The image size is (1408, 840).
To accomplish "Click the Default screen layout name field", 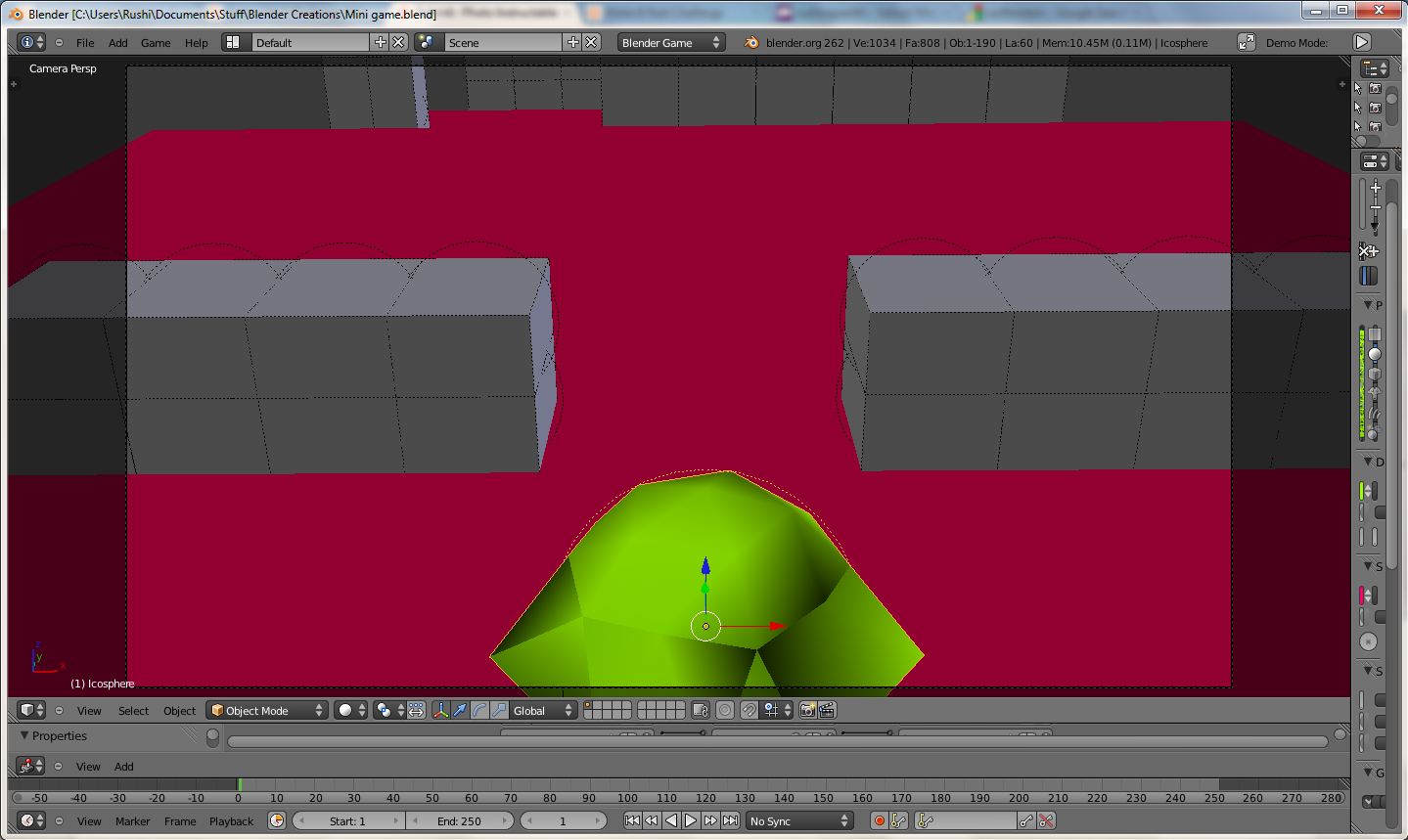I will tap(308, 42).
